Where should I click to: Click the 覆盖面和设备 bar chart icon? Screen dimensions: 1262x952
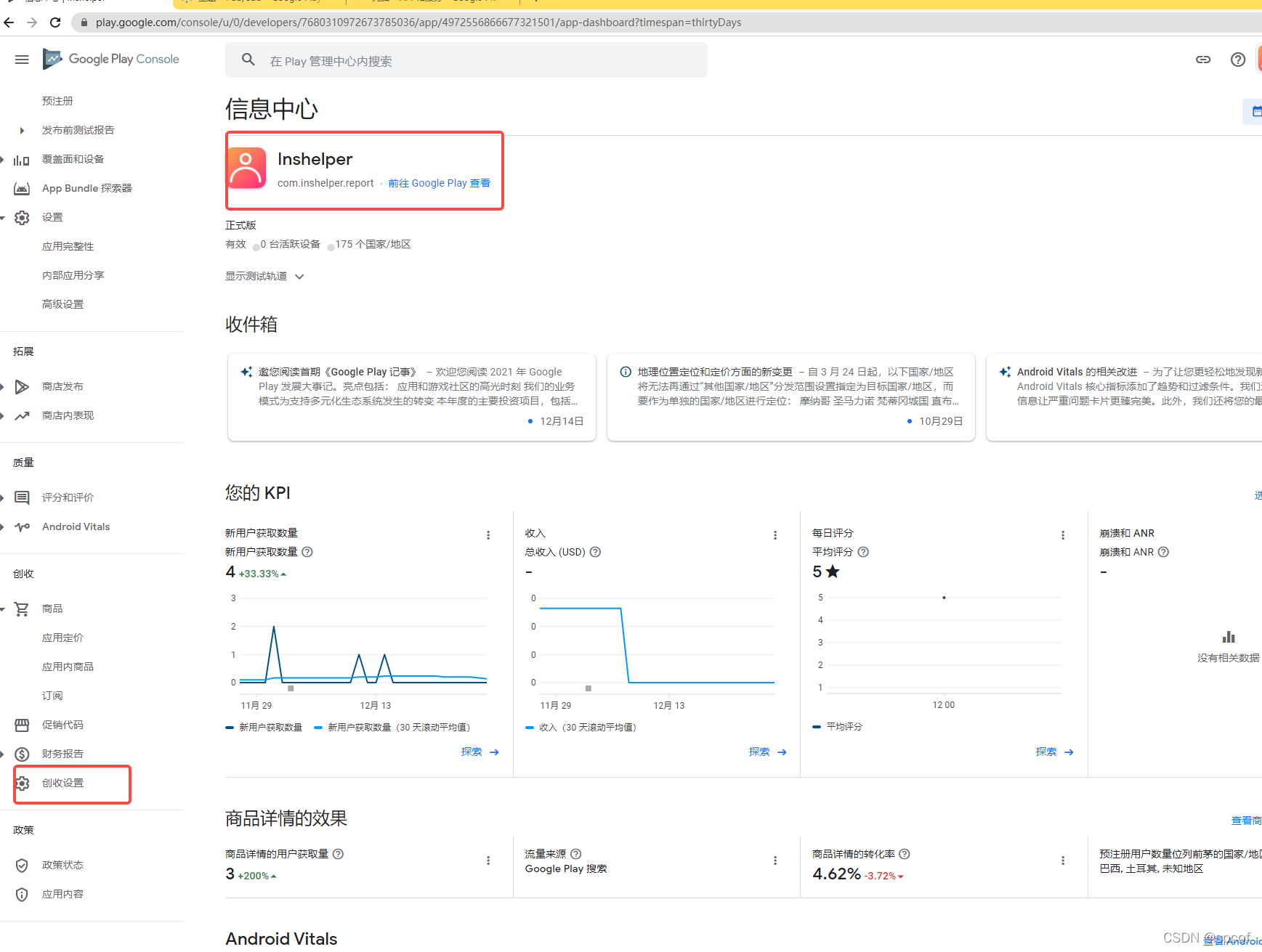(22, 160)
